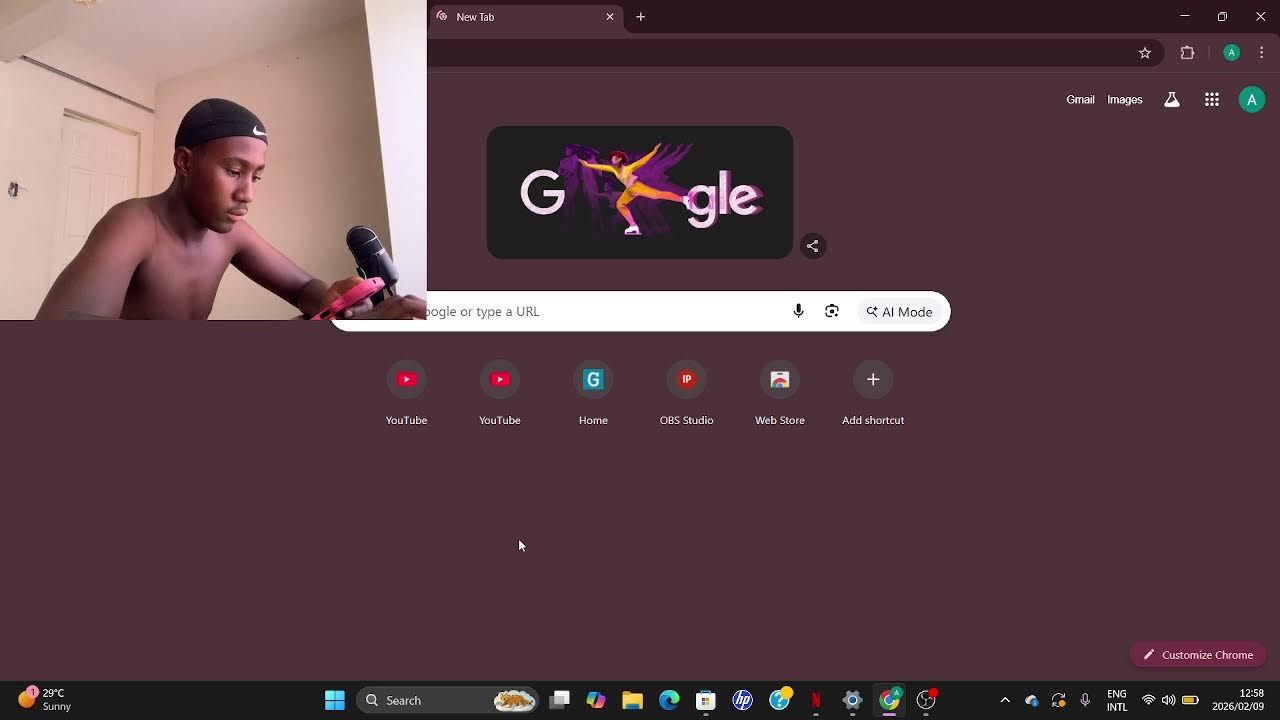Open the OBS Studio shortcut

687,392
